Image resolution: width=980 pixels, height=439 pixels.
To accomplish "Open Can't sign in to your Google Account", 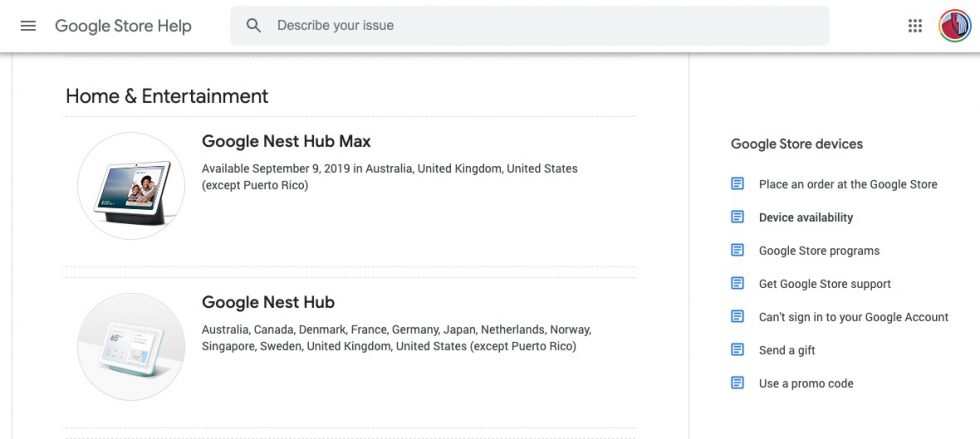I will pos(853,317).
